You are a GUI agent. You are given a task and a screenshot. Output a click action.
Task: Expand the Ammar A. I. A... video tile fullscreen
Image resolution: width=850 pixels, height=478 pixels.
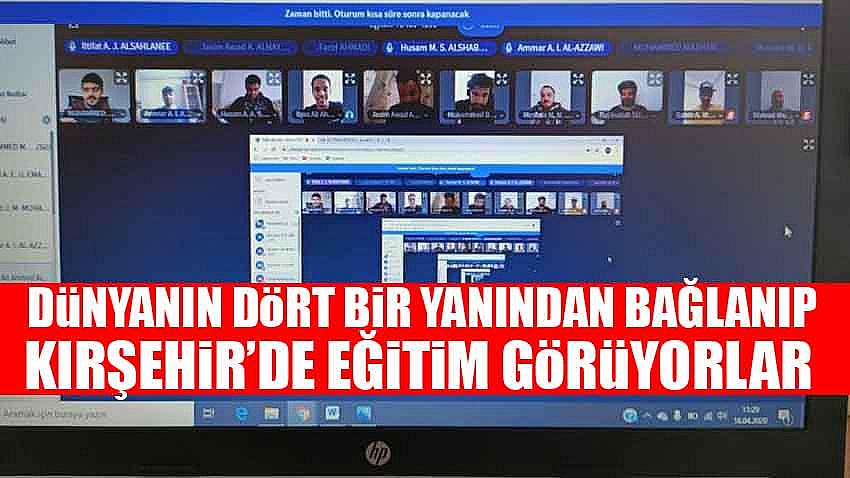197,78
